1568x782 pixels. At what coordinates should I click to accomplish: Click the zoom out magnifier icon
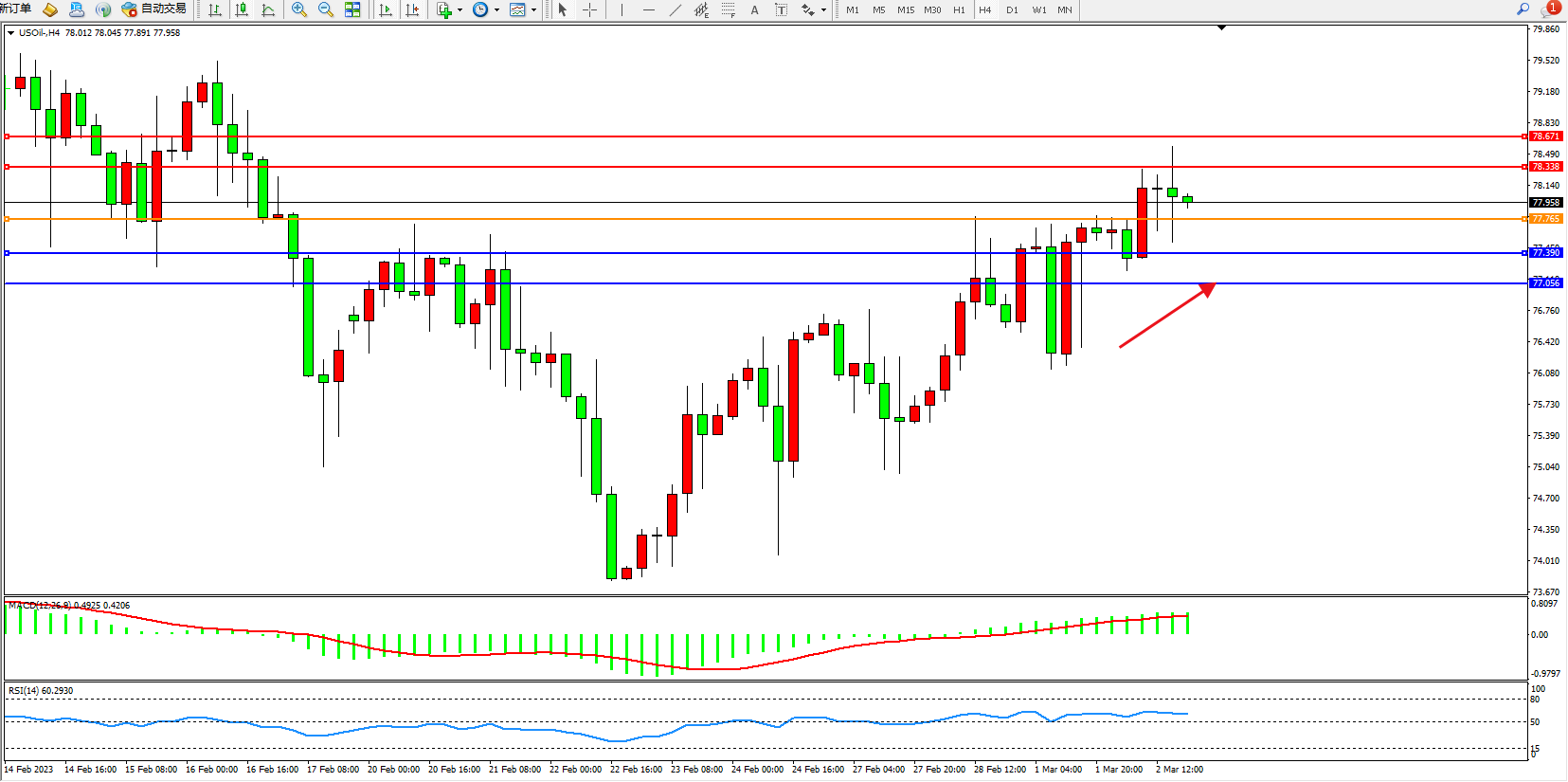pos(326,9)
